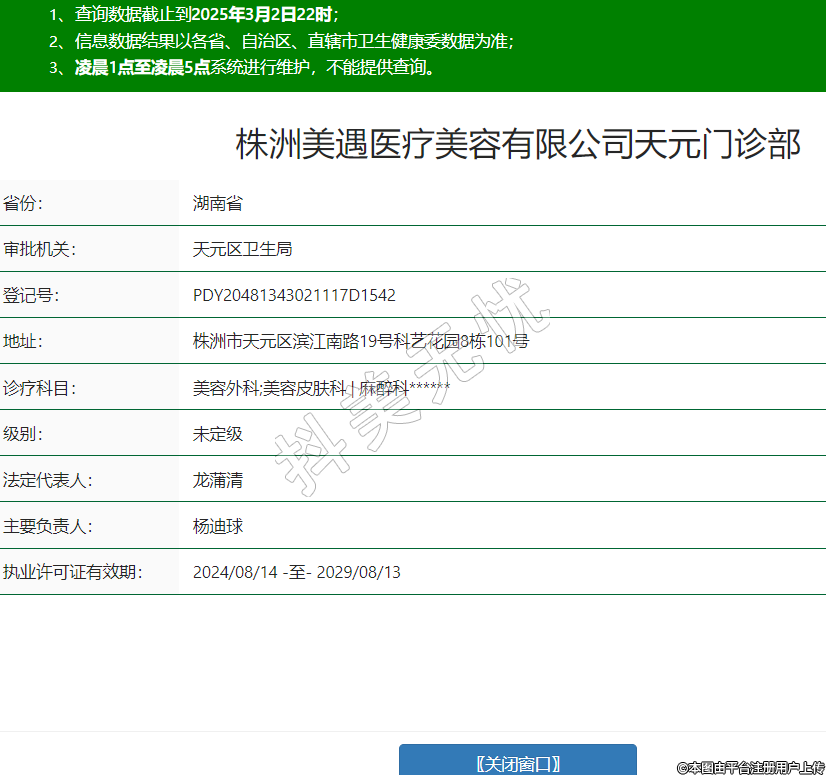Click the main person in charge 杨迪球

(218, 526)
